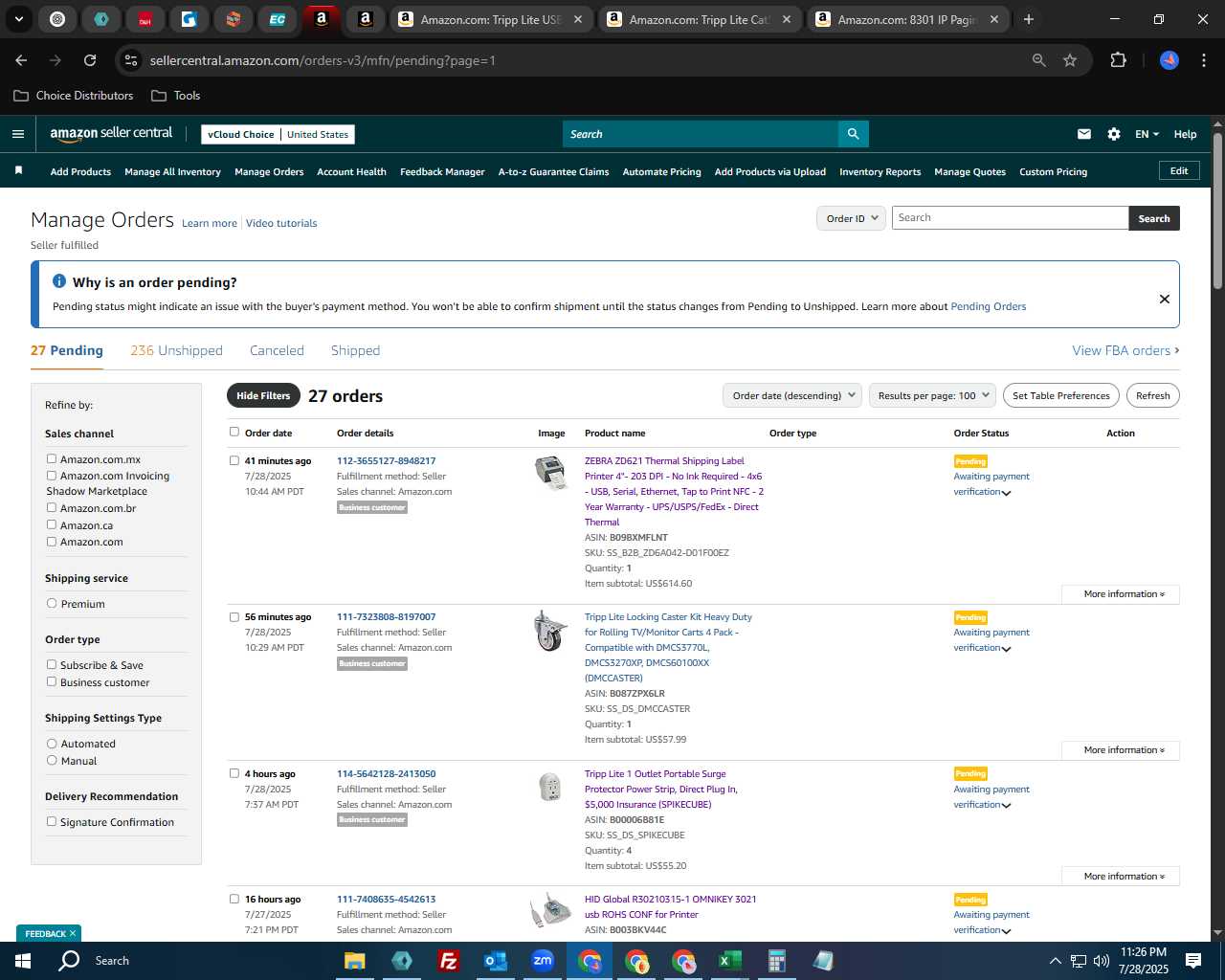The width and height of the screenshot is (1225, 980).
Task: Select the Premium shipping service radio
Action: pyautogui.click(x=52, y=603)
